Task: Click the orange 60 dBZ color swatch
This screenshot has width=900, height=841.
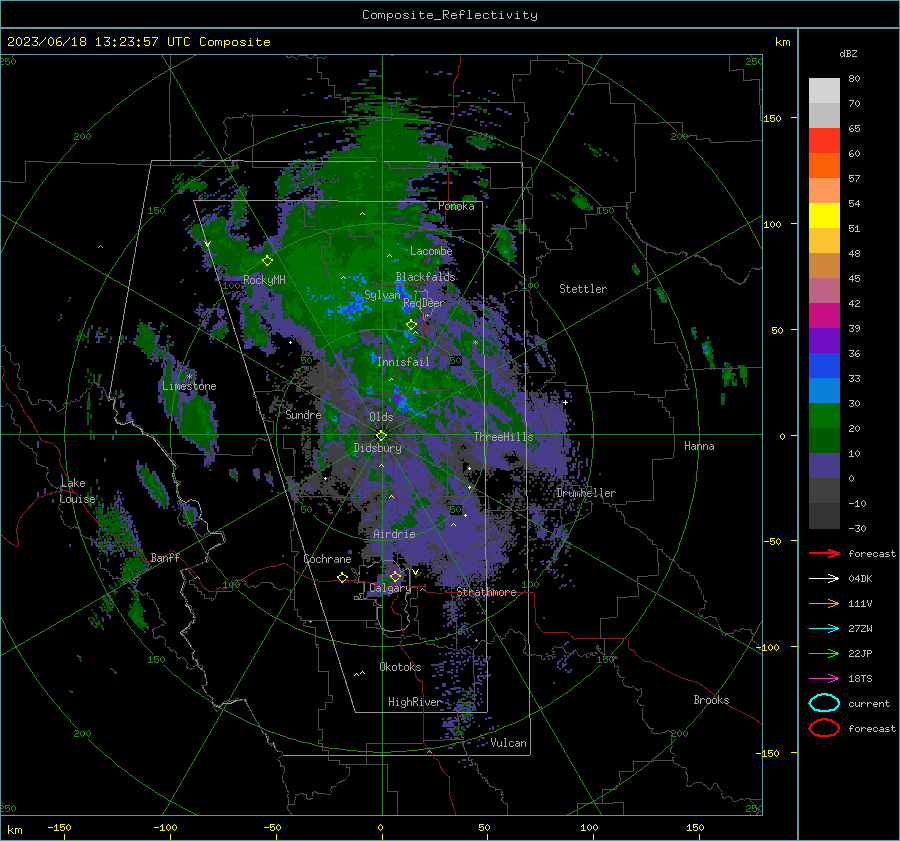Action: pyautogui.click(x=824, y=166)
